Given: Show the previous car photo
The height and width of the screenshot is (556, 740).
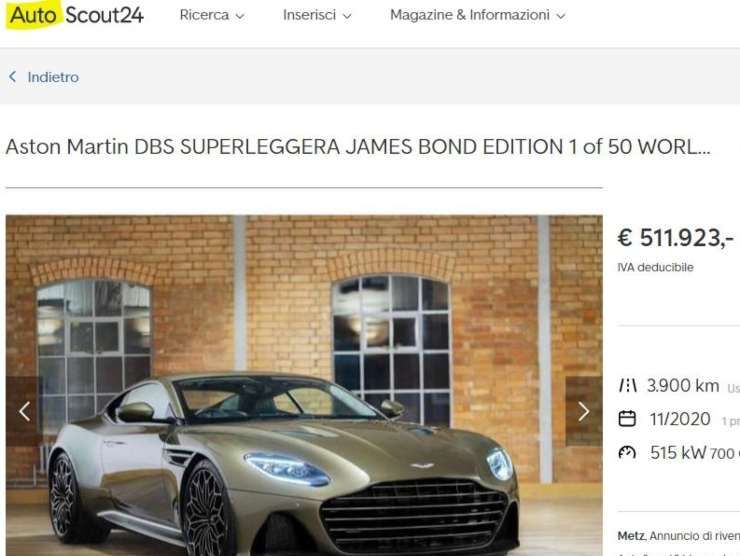Looking at the screenshot, I should coord(25,411).
